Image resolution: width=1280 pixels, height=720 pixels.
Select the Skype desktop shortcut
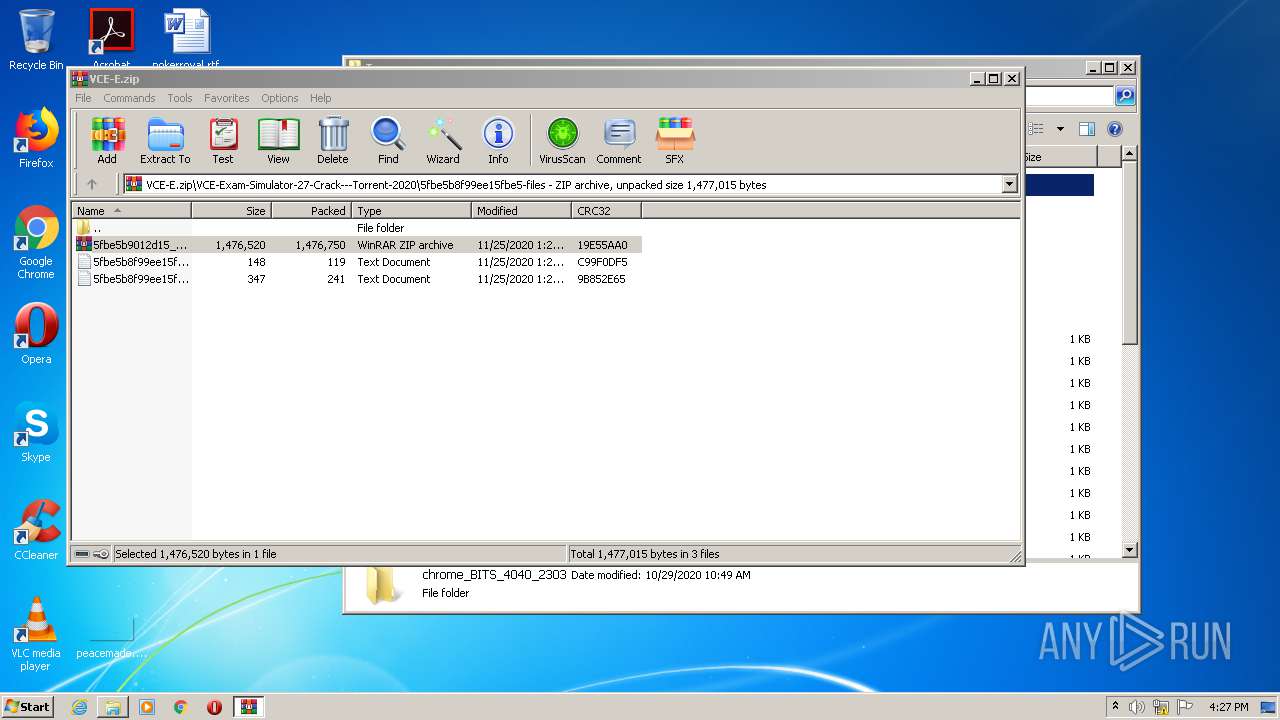(36, 432)
